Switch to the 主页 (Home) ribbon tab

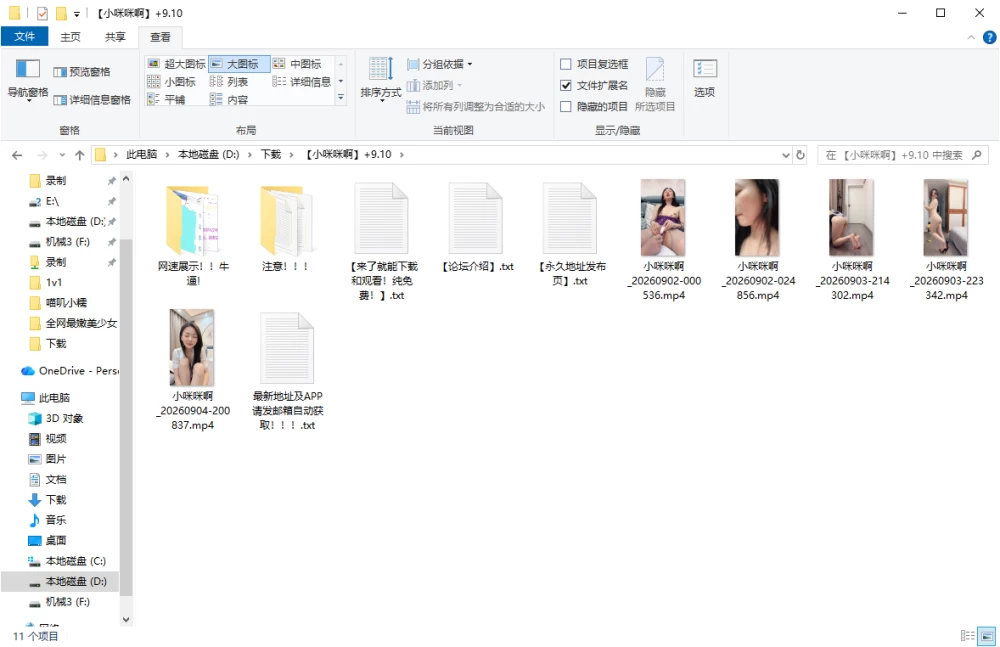[70, 37]
